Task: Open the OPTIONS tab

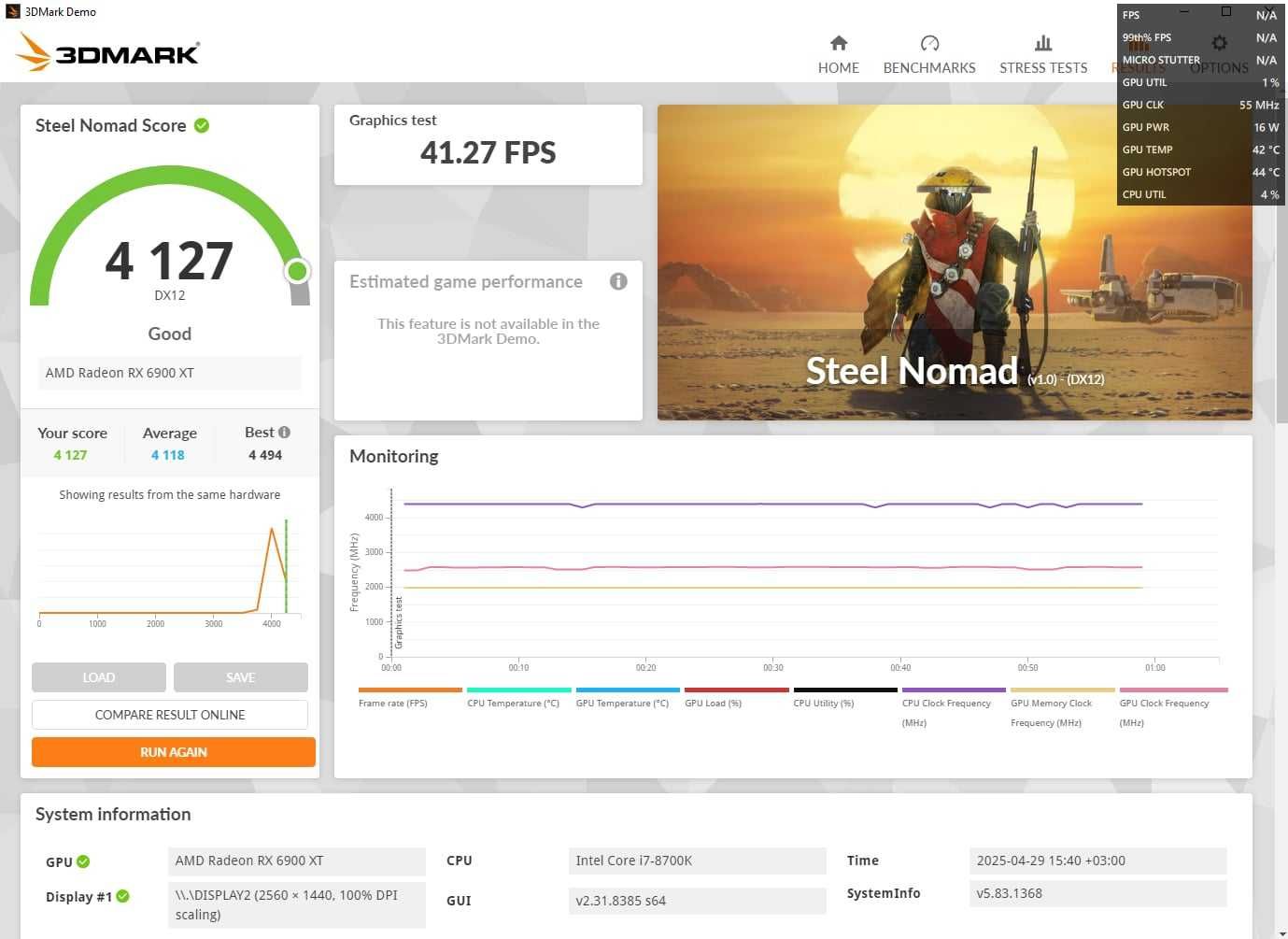Action: (1219, 55)
